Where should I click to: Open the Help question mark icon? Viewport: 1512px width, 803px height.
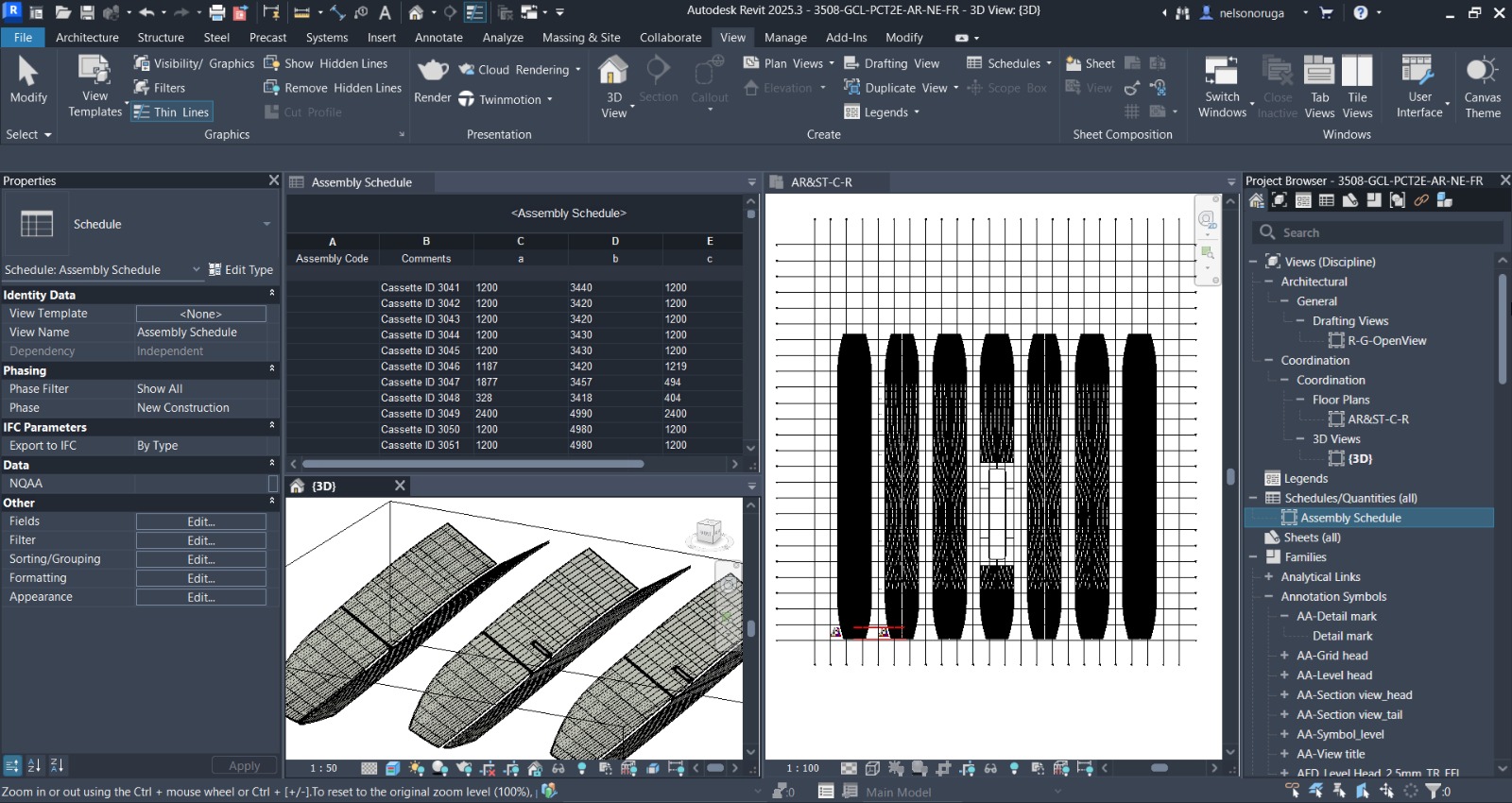(1360, 12)
